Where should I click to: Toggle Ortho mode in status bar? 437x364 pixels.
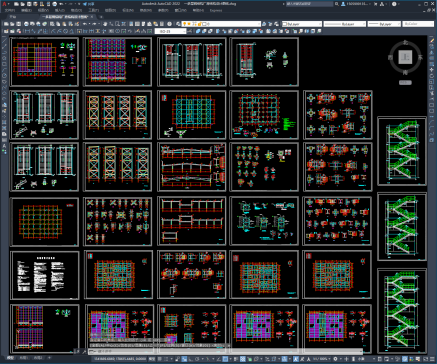tap(191, 359)
